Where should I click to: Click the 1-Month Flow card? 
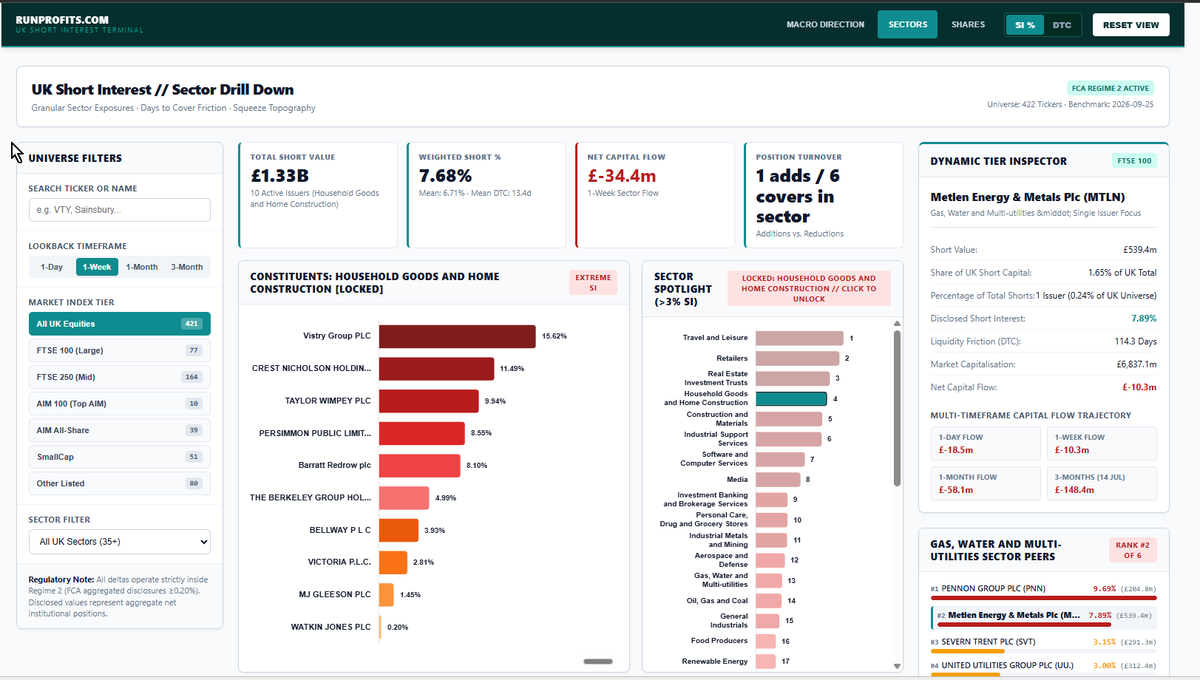click(987, 483)
